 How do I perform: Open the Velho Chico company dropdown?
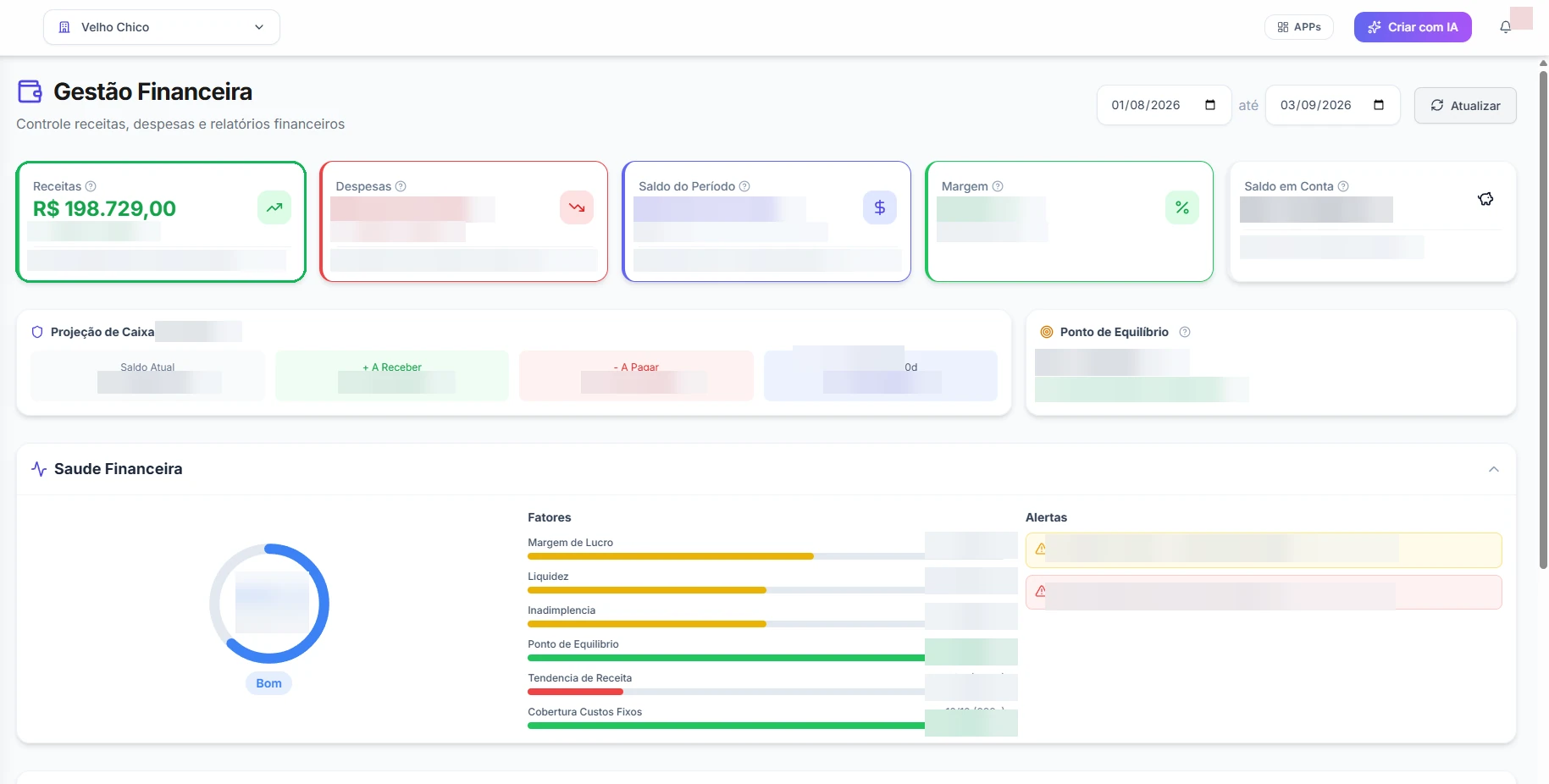tap(161, 27)
